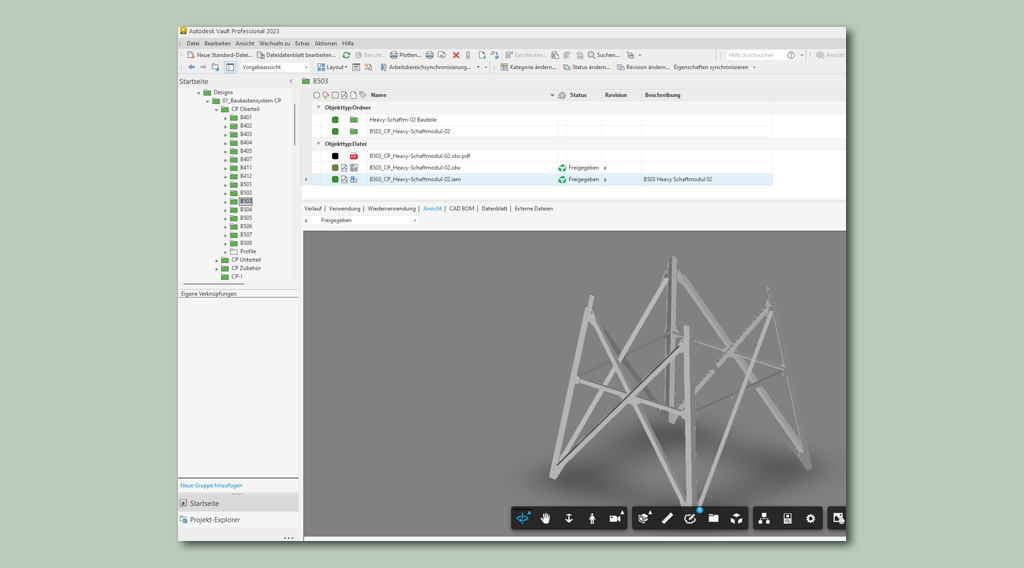Open the viewer settings gear
The height and width of the screenshot is (568, 1024).
tap(810, 518)
